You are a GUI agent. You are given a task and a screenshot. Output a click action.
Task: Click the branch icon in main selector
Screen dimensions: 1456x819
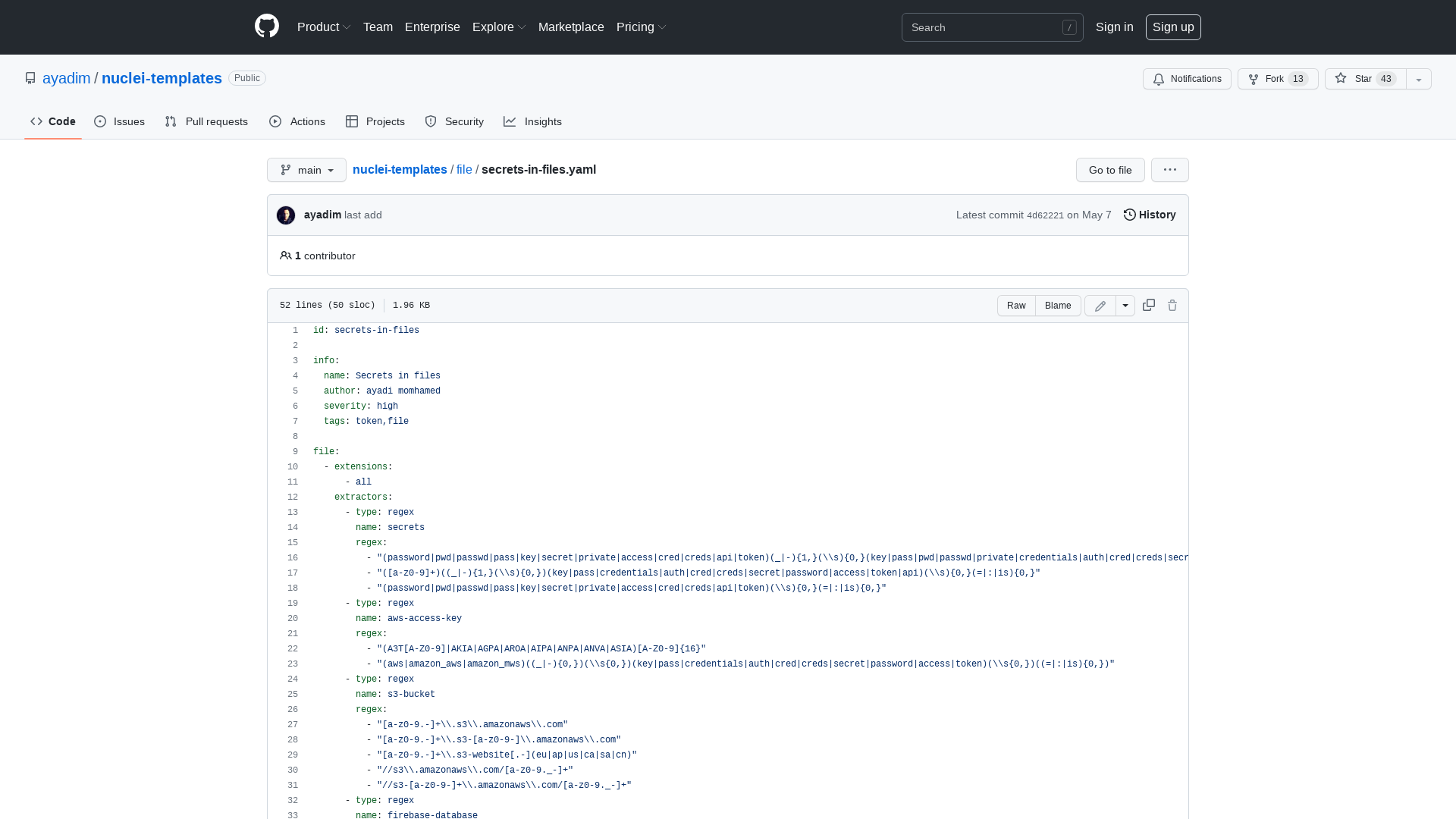(286, 170)
